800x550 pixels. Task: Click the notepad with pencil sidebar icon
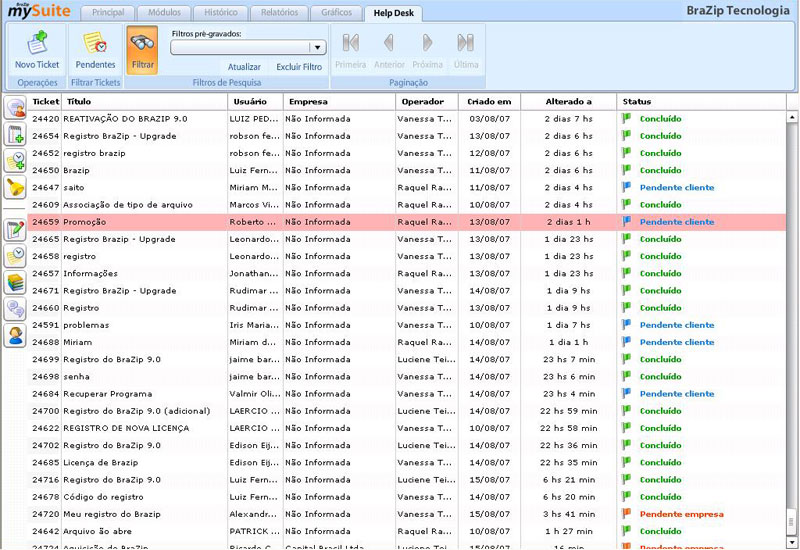[x=15, y=229]
